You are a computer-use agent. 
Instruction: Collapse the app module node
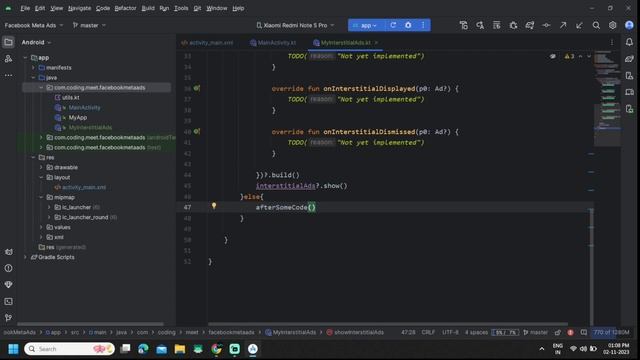[25, 58]
